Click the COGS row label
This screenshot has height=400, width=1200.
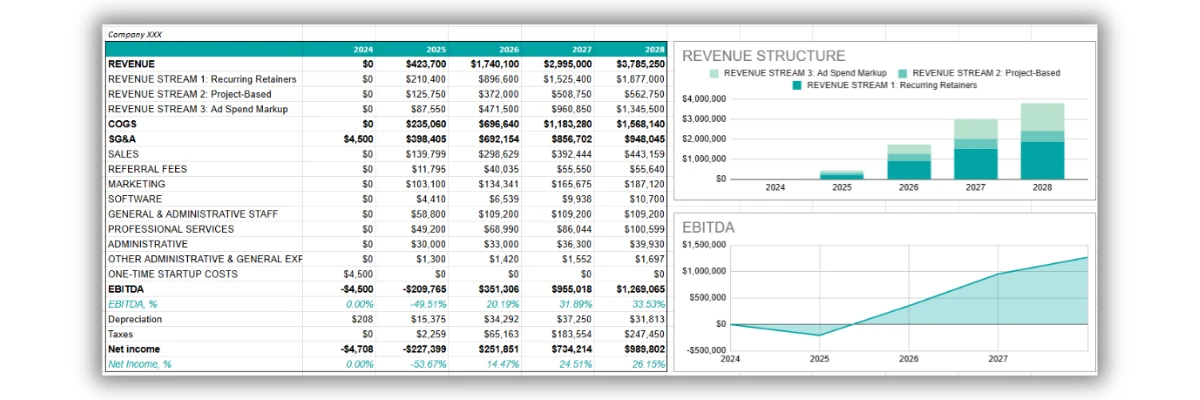click(x=122, y=124)
